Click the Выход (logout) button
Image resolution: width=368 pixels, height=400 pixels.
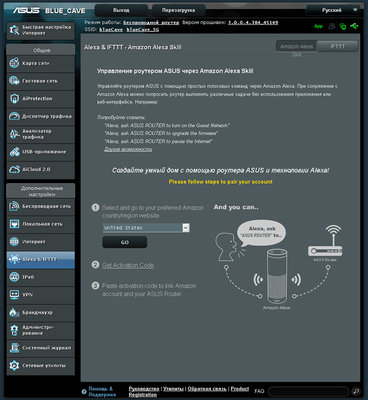pos(121,10)
